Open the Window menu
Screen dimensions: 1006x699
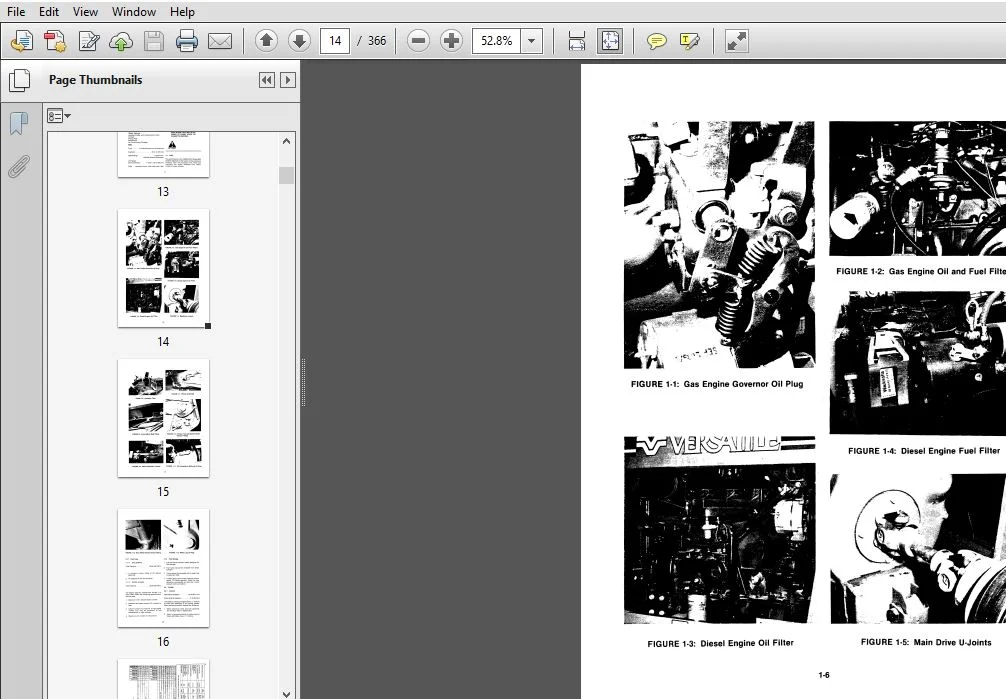click(133, 12)
